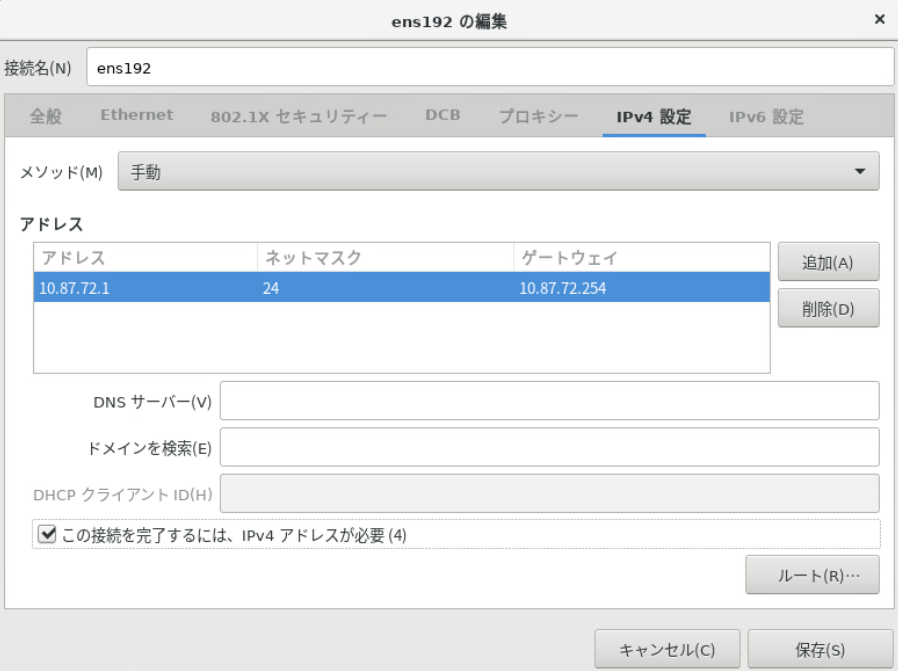Click the アドレス column header
Image resolution: width=898 pixels, height=671 pixels.
[145, 258]
